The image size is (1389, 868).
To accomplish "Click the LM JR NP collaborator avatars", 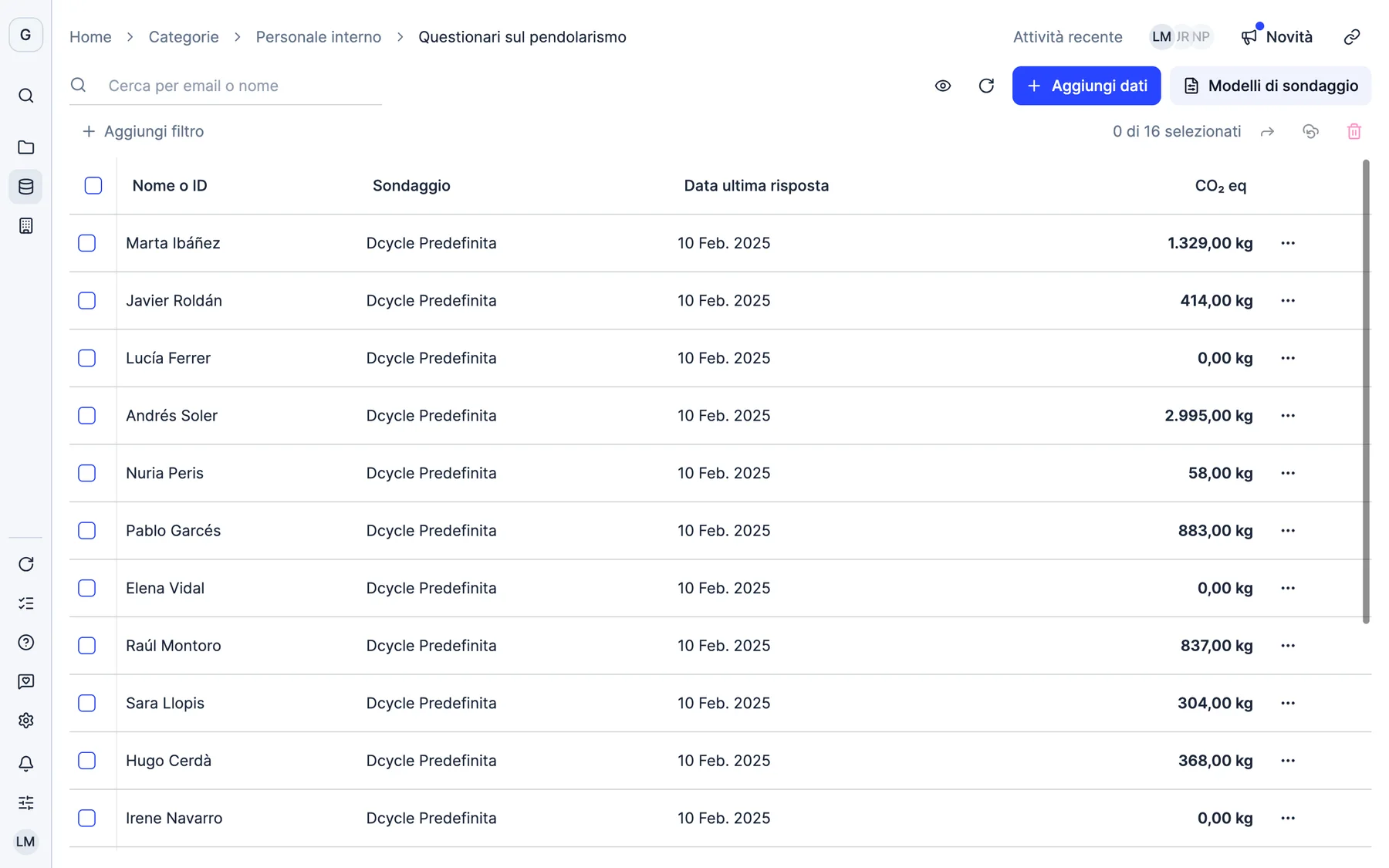I will (1181, 37).
